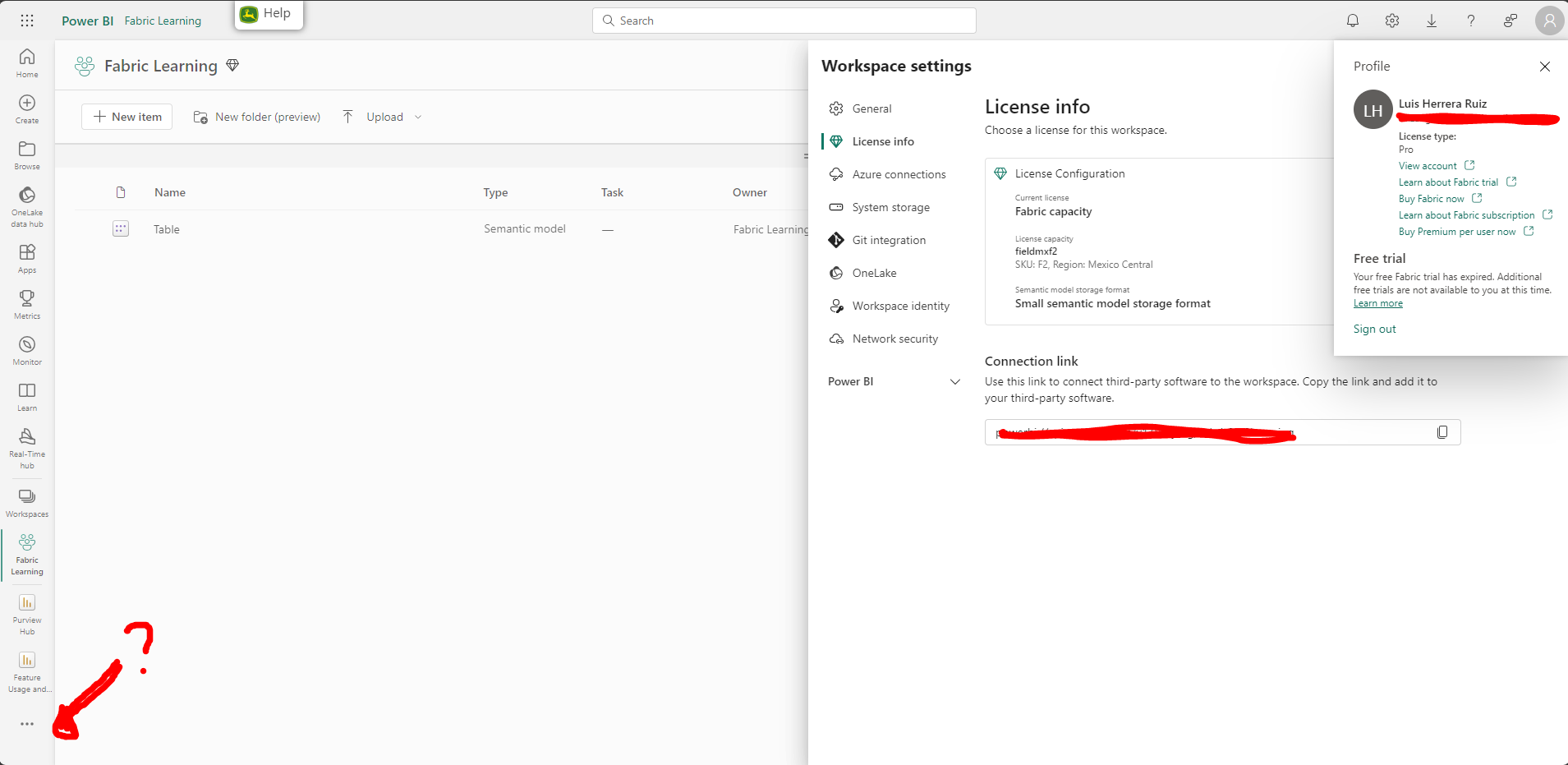The width and height of the screenshot is (1568, 765).
Task: Open the help question mark icon
Action: (x=1471, y=21)
